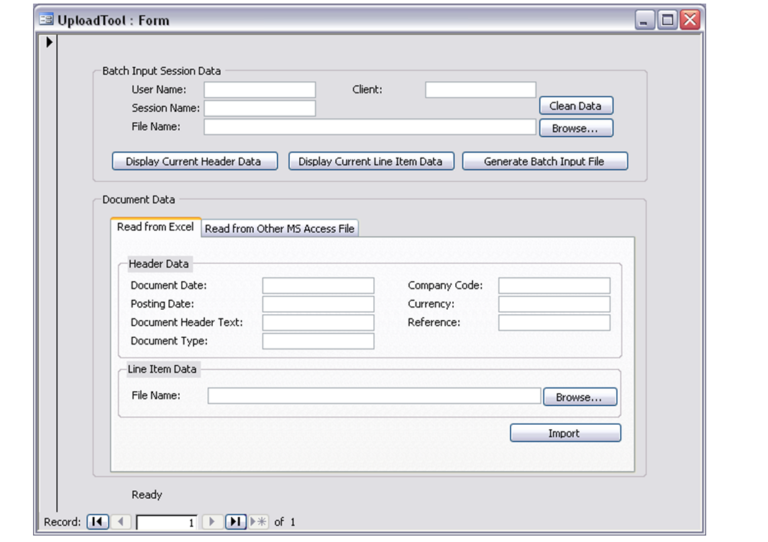
Task: Click the Company Code: label
Action: 445,285
